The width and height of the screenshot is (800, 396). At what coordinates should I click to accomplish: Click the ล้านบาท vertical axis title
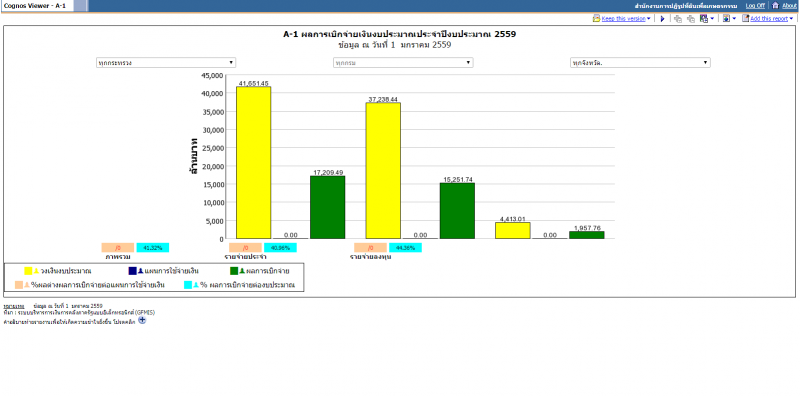(194, 156)
